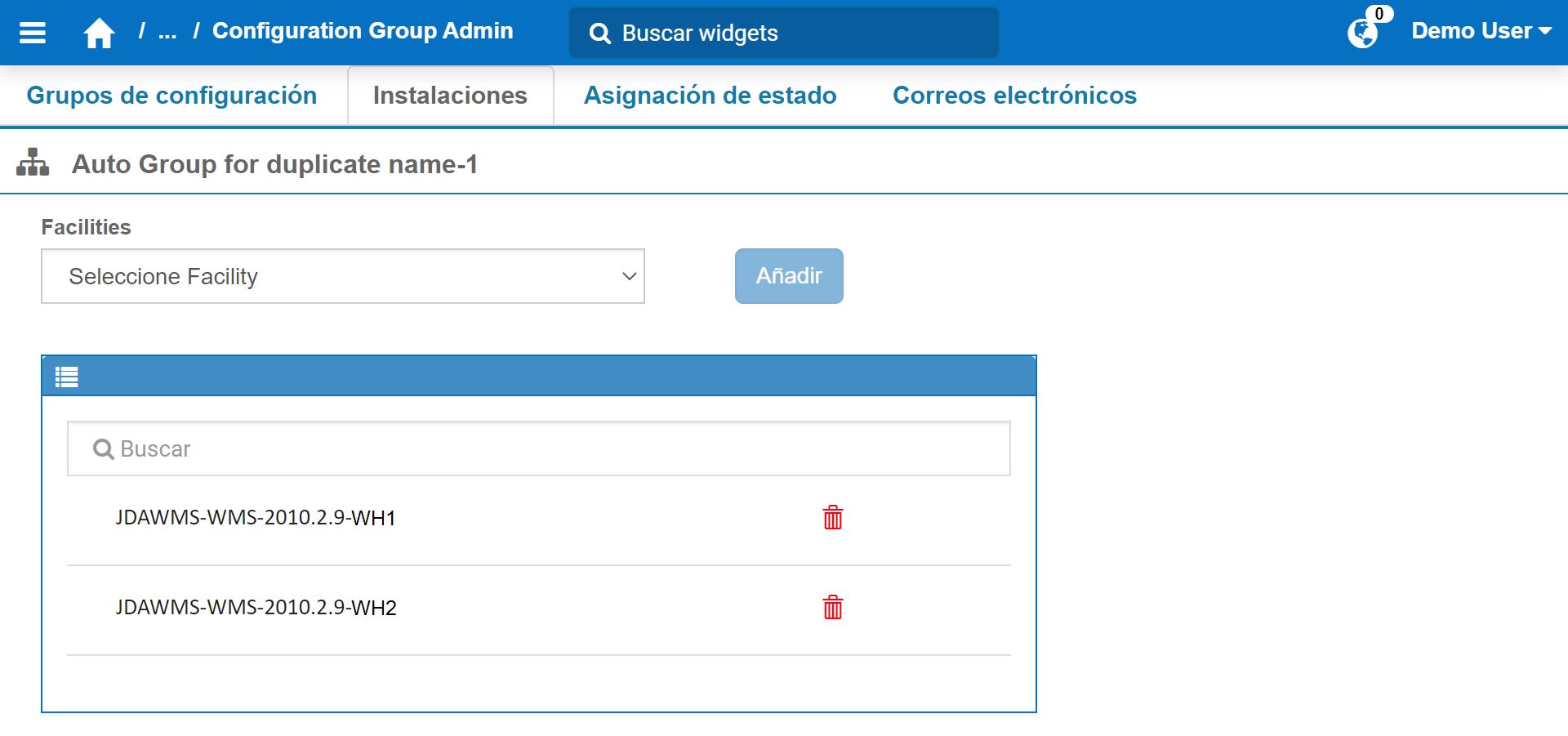The image size is (1568, 736).
Task: Click the Buscar facility filter field
Action: click(x=539, y=448)
